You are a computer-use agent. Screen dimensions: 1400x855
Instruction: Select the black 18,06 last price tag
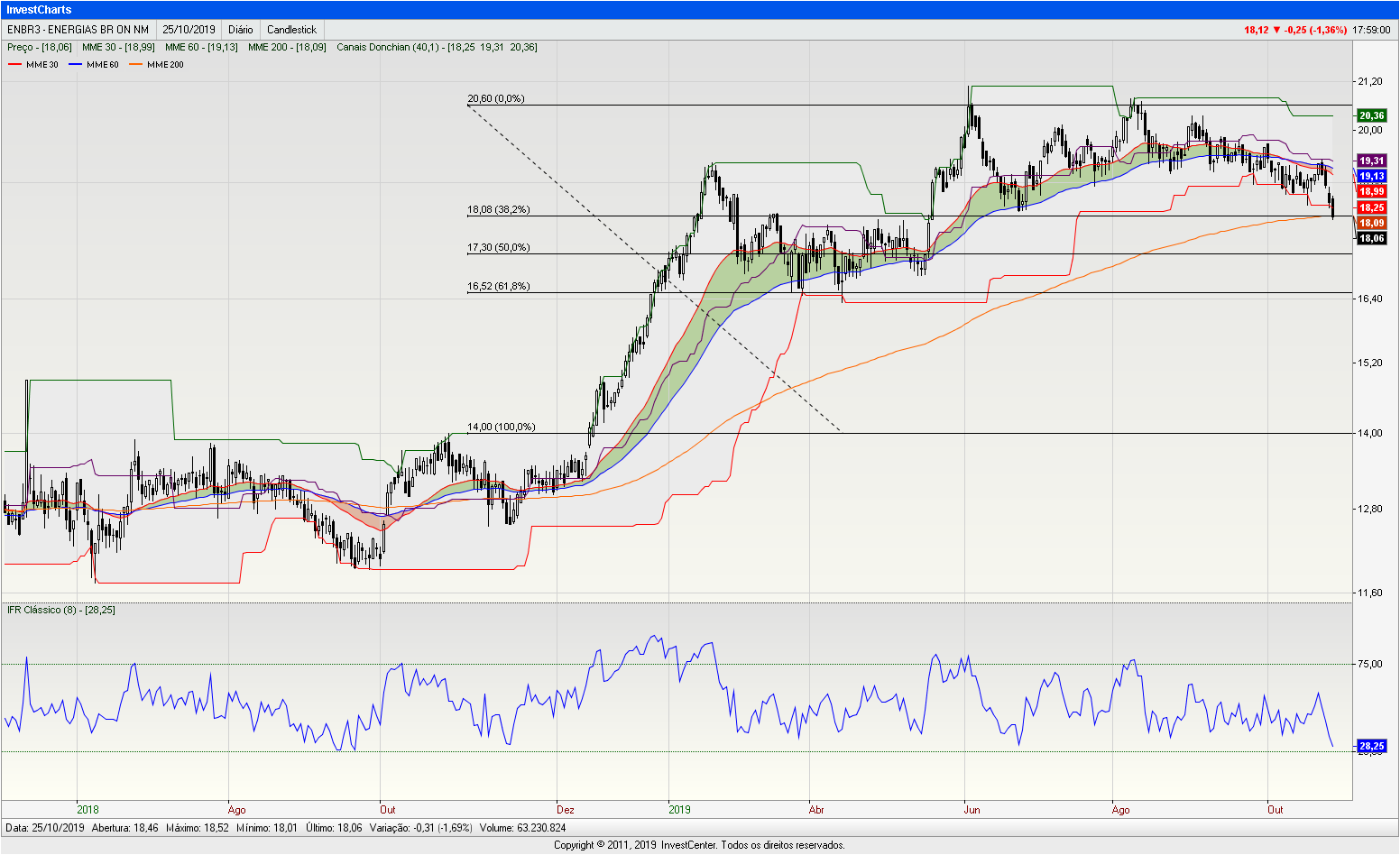pos(1371,238)
